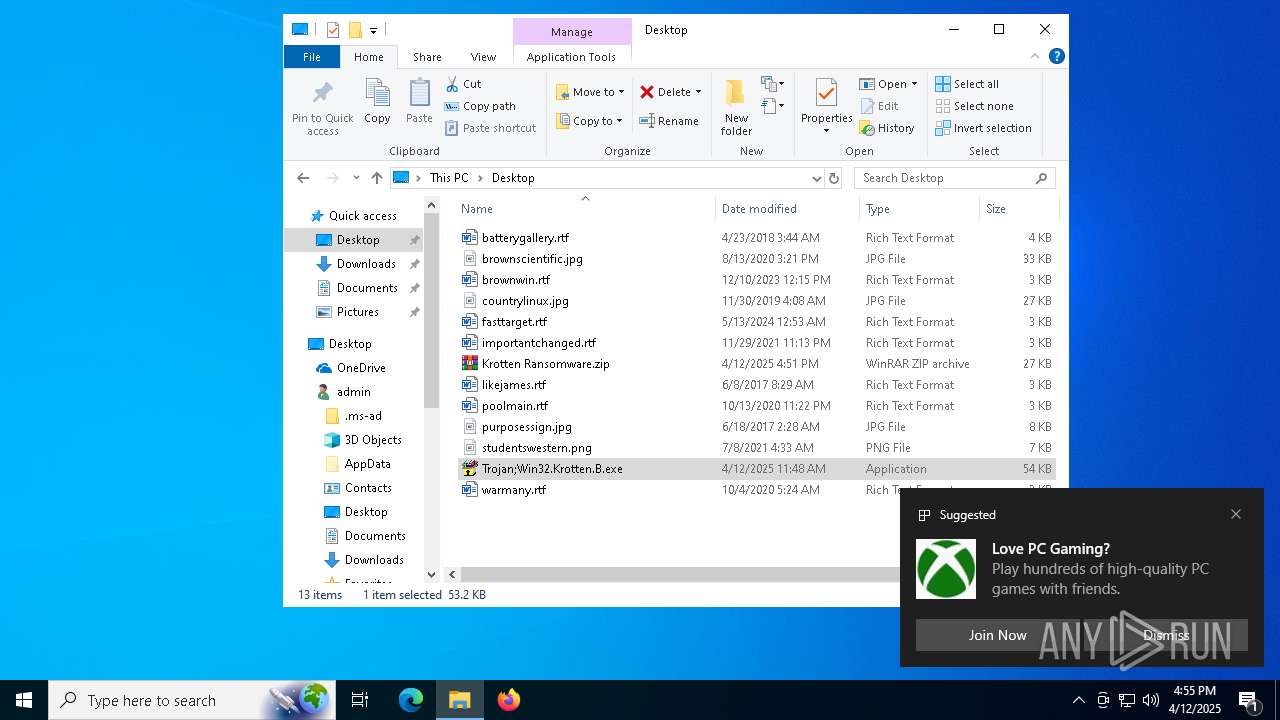Go back with the Back arrow

tap(304, 178)
